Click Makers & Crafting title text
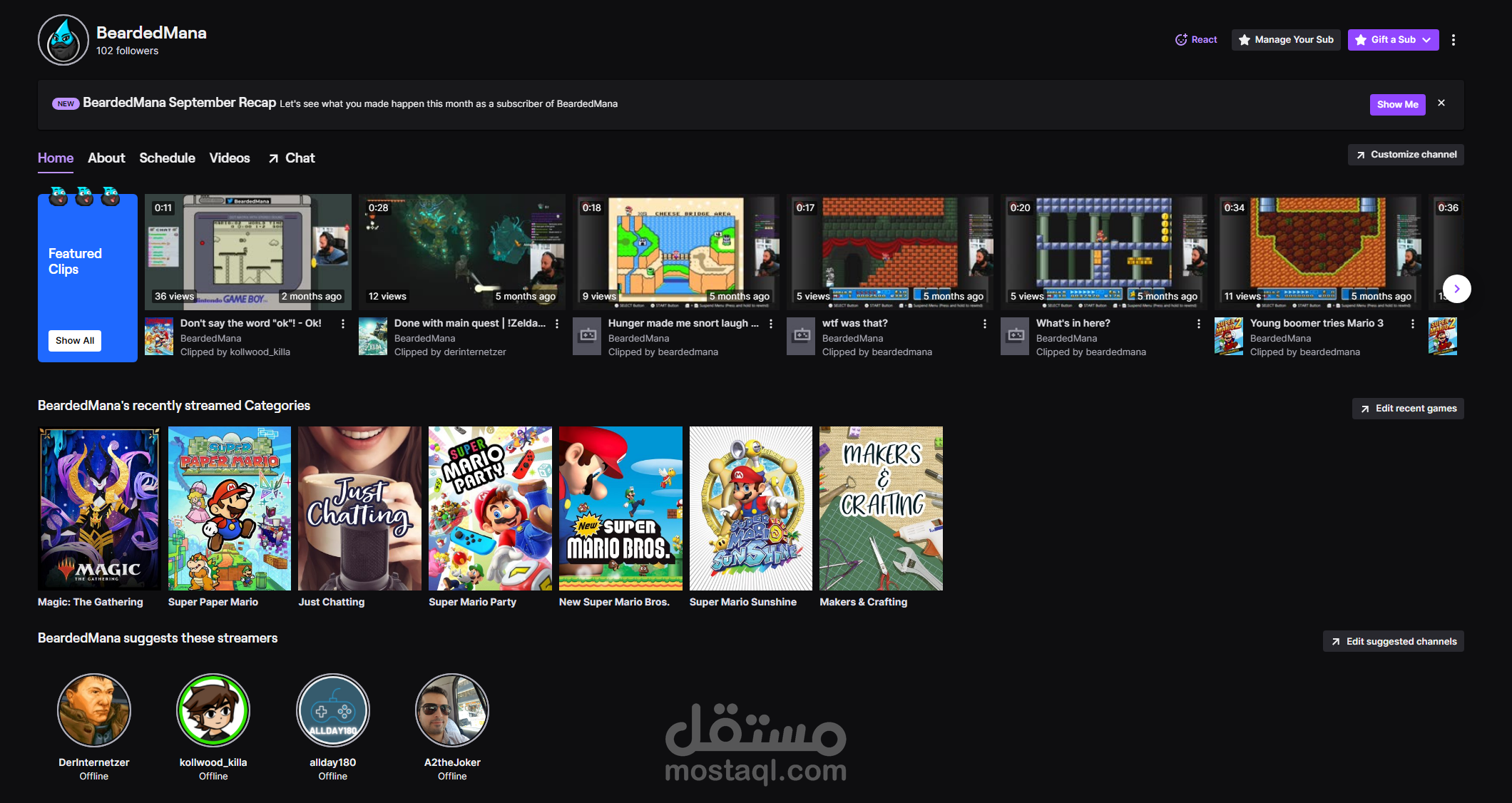1512x803 pixels. coord(864,603)
